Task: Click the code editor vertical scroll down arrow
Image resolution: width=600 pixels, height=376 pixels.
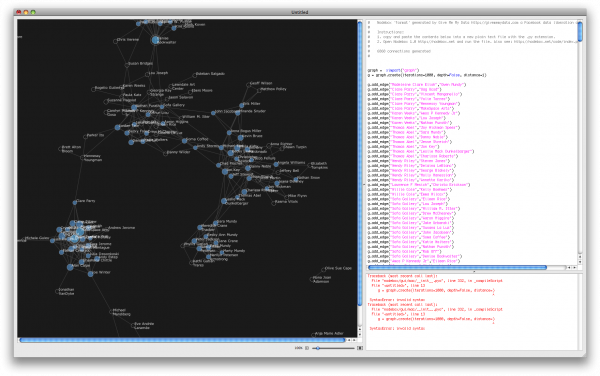Action: 580,262
